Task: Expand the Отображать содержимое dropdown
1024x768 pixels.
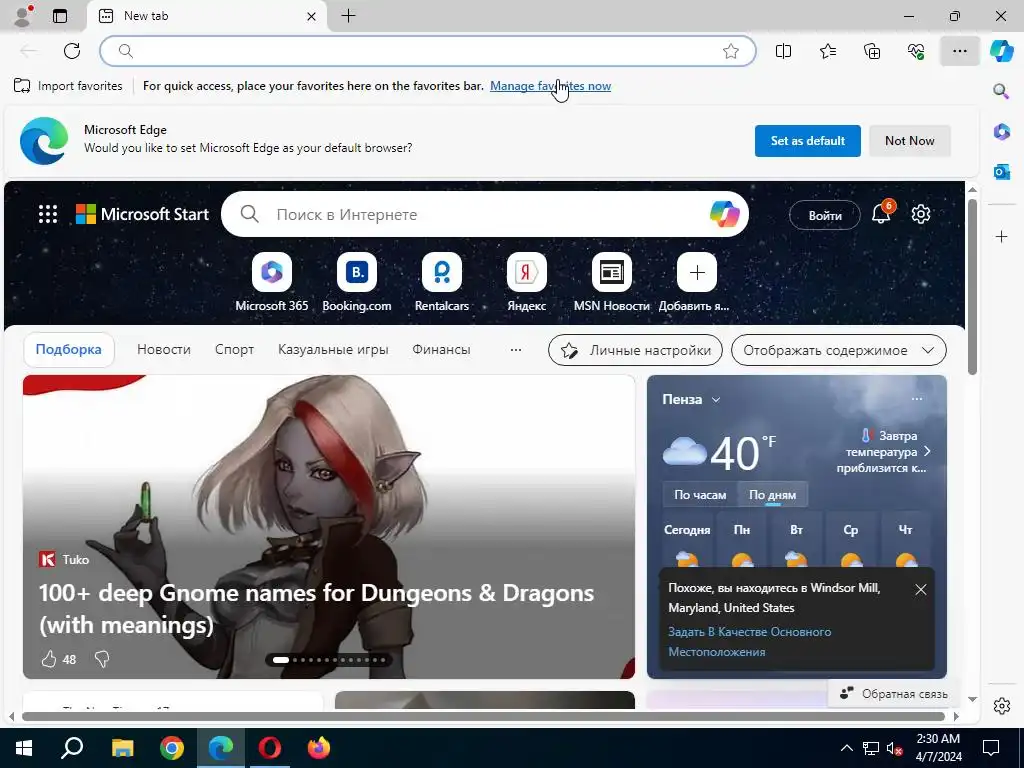Action: coord(839,350)
